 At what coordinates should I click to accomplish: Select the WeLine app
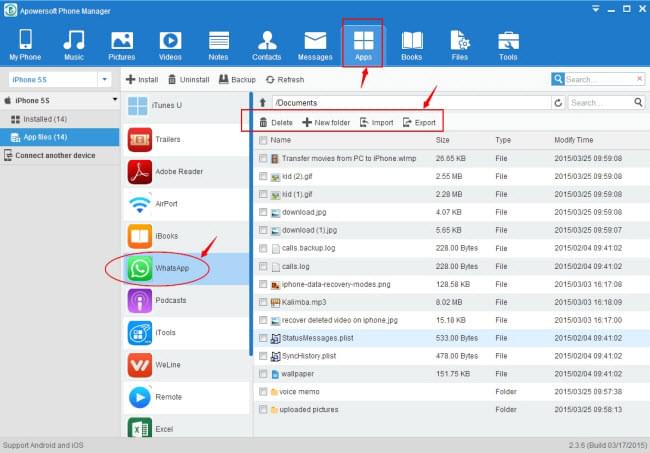coord(186,365)
